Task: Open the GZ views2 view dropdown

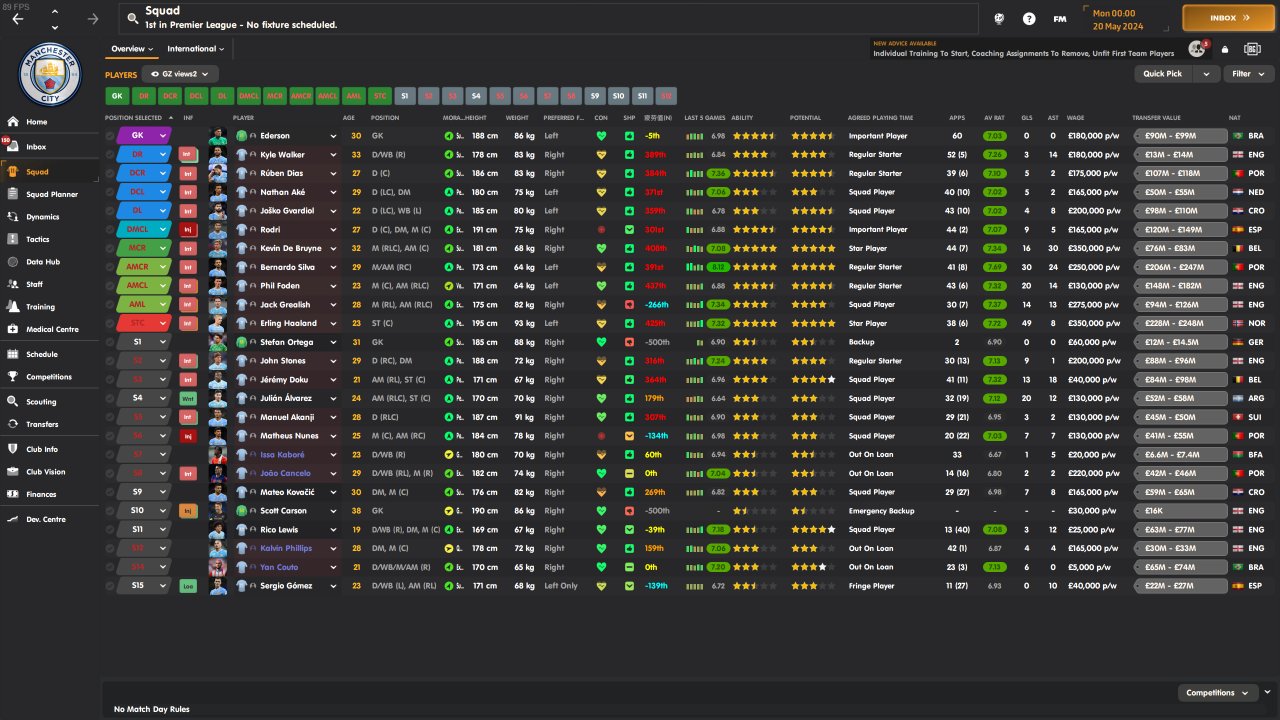Action: pyautogui.click(x=180, y=74)
